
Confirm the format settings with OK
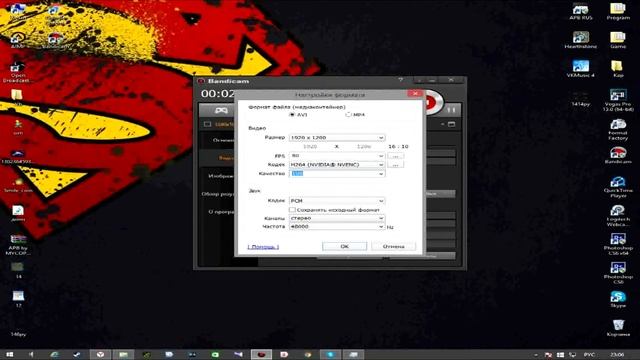point(344,247)
